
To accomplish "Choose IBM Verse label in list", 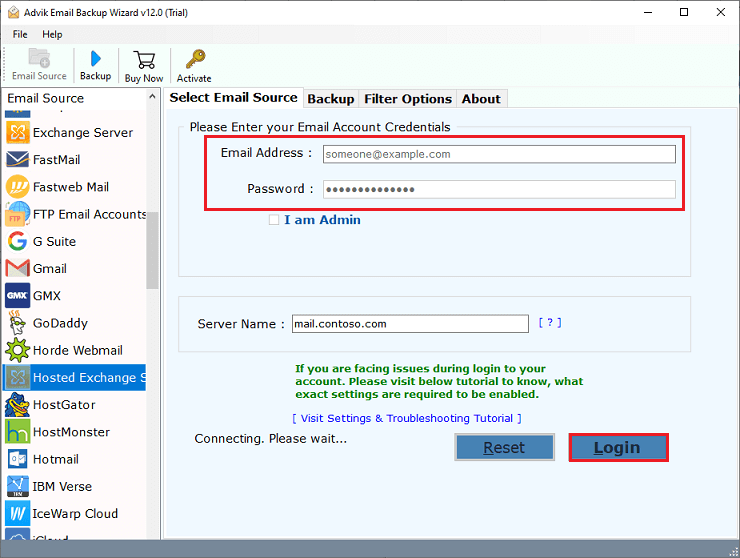I will (x=62, y=487).
